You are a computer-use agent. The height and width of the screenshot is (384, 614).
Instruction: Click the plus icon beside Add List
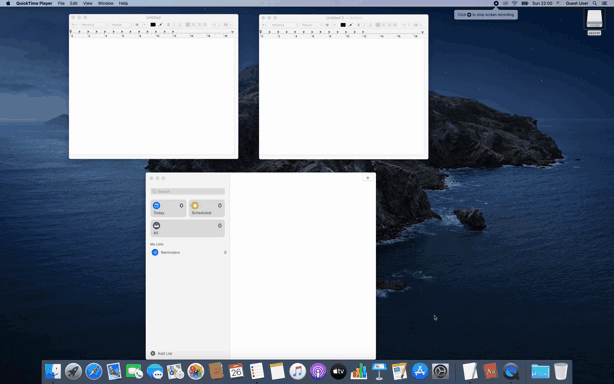153,353
